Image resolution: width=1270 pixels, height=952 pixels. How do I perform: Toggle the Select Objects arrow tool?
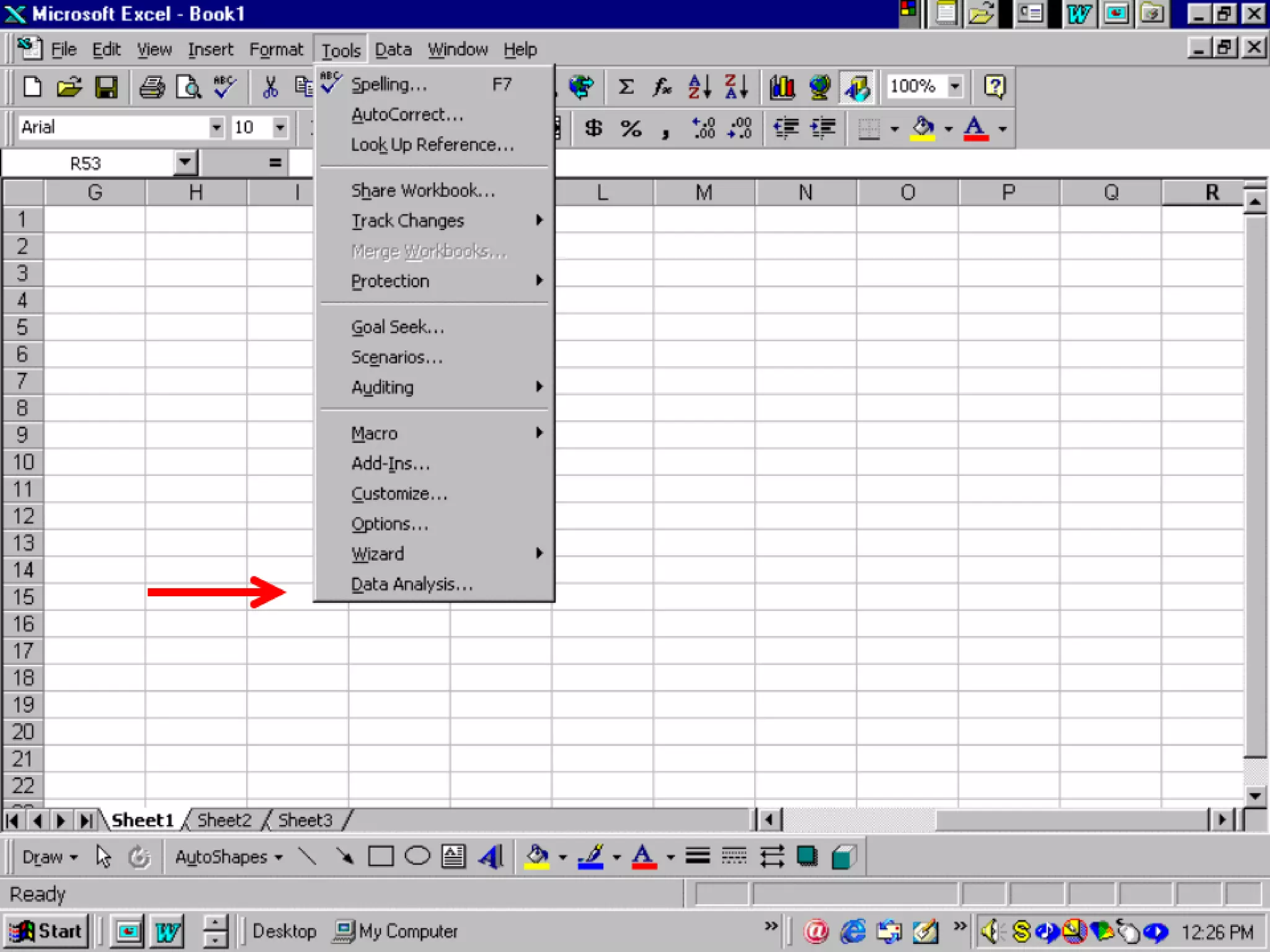104,857
